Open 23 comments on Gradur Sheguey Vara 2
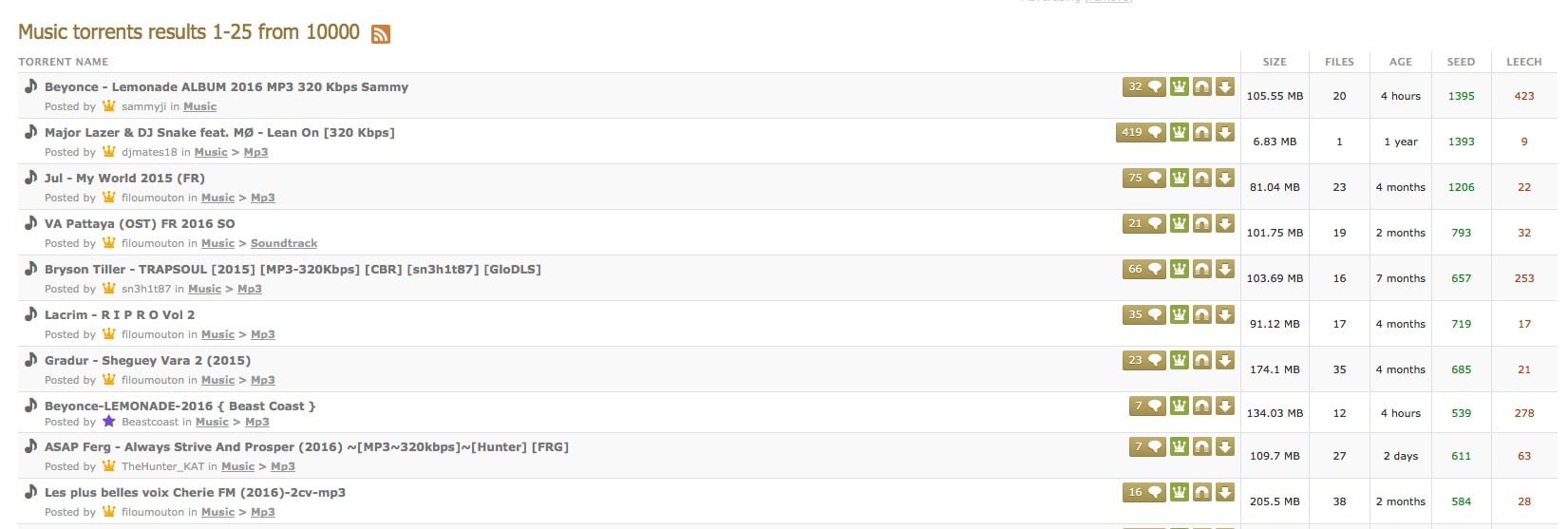This screenshot has height=529, width=1568. (x=1144, y=360)
